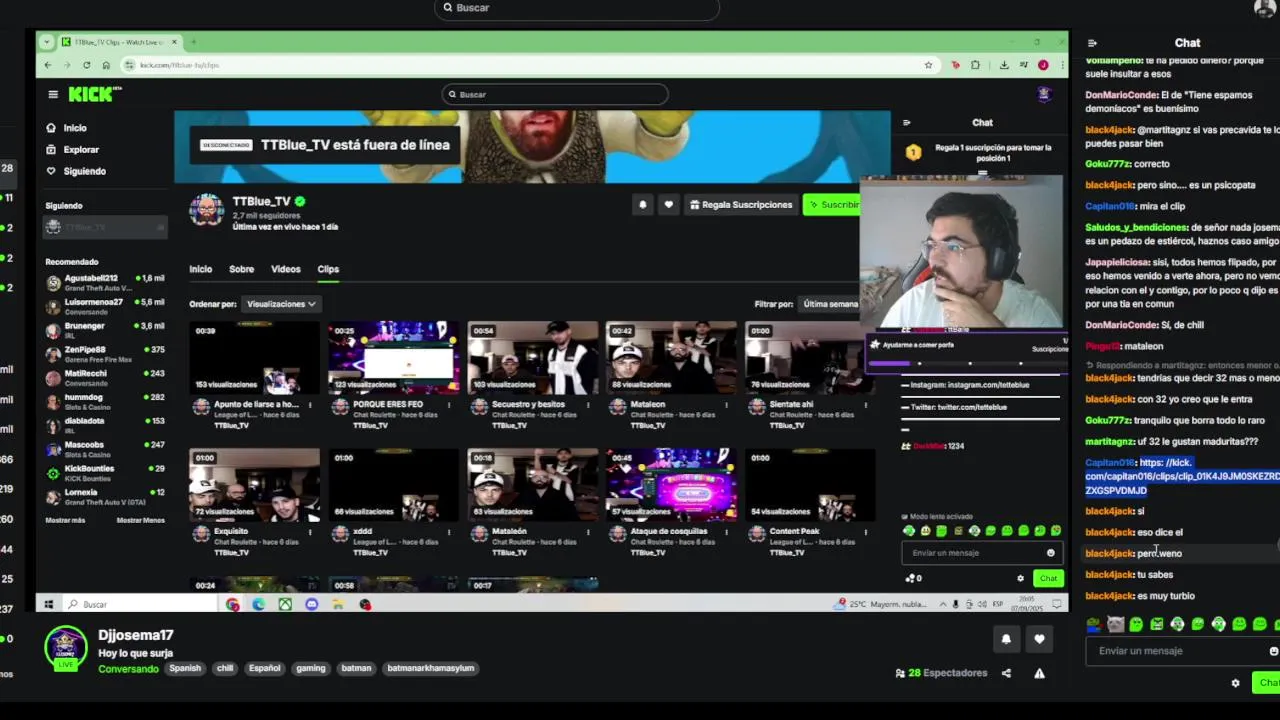This screenshot has width=1280, height=720.
Task: Open options menu for Exquisito clip
Action: [310, 532]
